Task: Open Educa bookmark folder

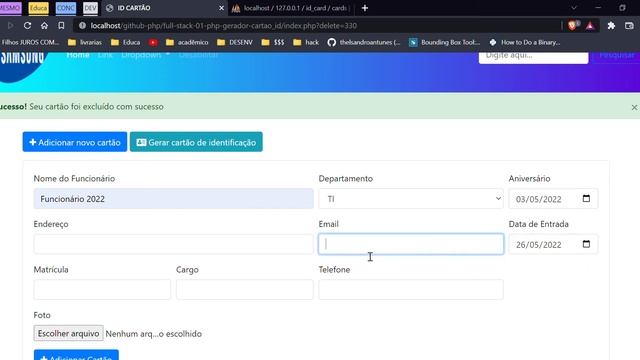Action: (x=126, y=42)
